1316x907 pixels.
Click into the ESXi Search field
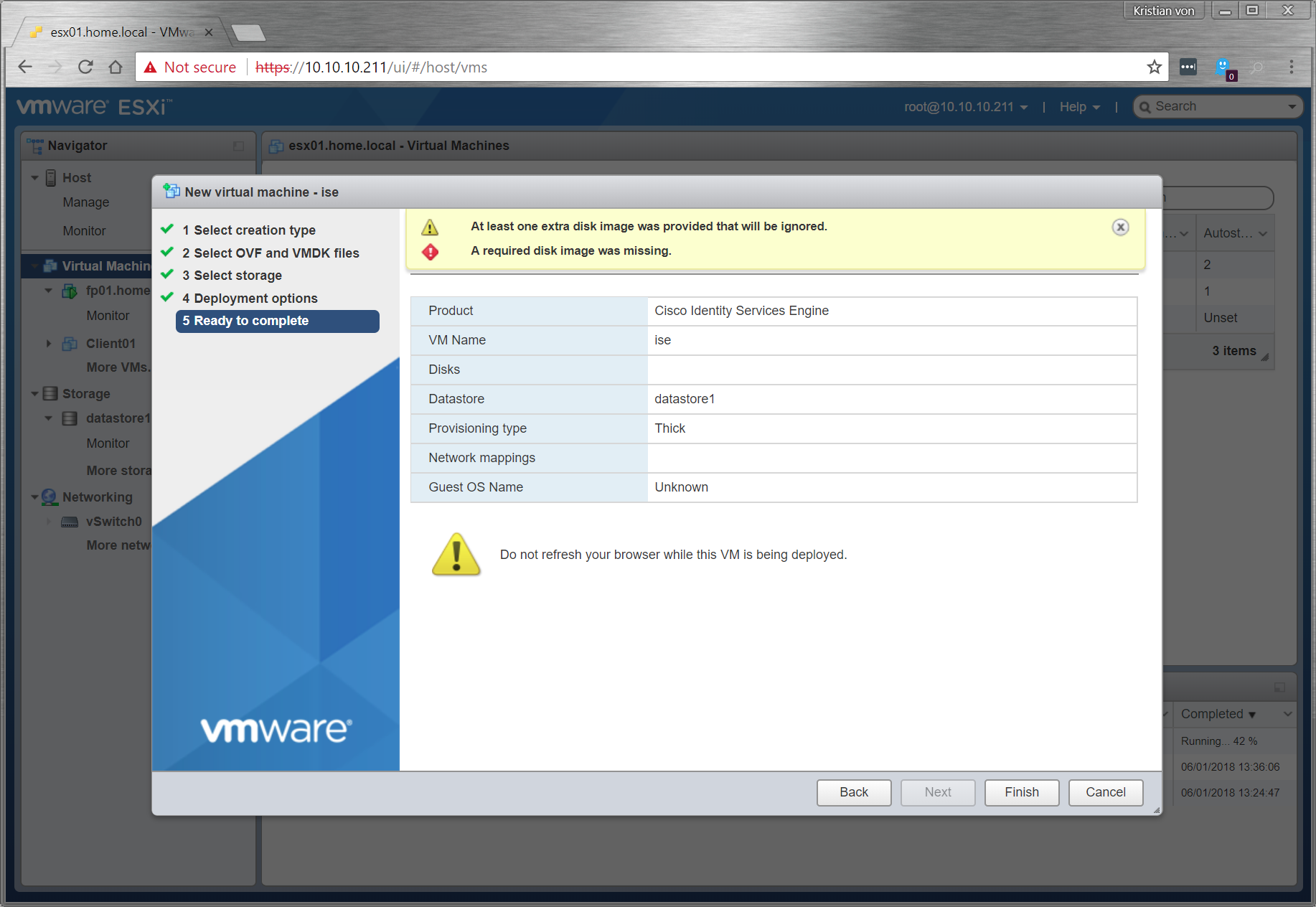pyautogui.click(x=1216, y=107)
